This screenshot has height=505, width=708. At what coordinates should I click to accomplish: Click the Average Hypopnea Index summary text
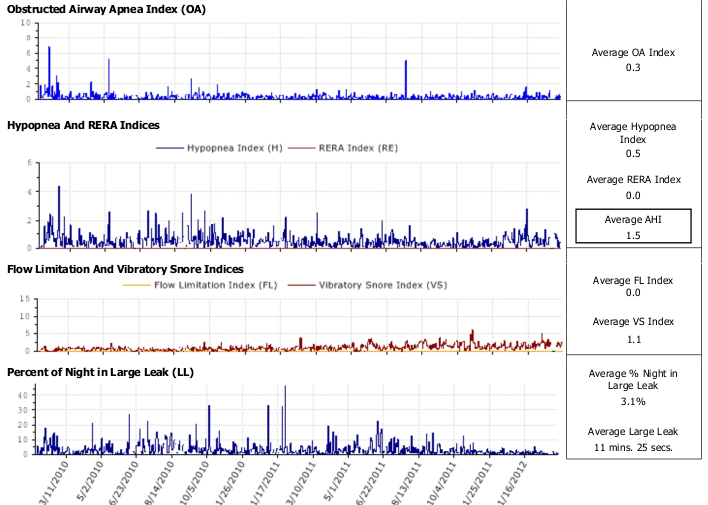pos(632,140)
